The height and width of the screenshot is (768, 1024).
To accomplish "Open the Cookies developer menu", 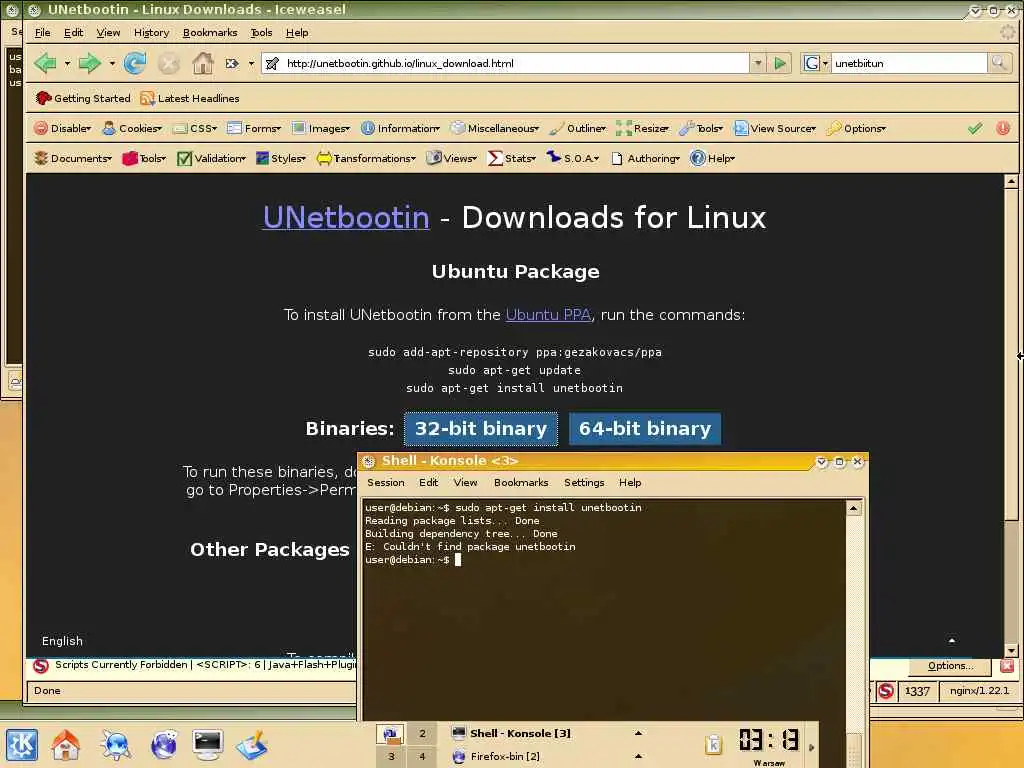I will (x=132, y=129).
